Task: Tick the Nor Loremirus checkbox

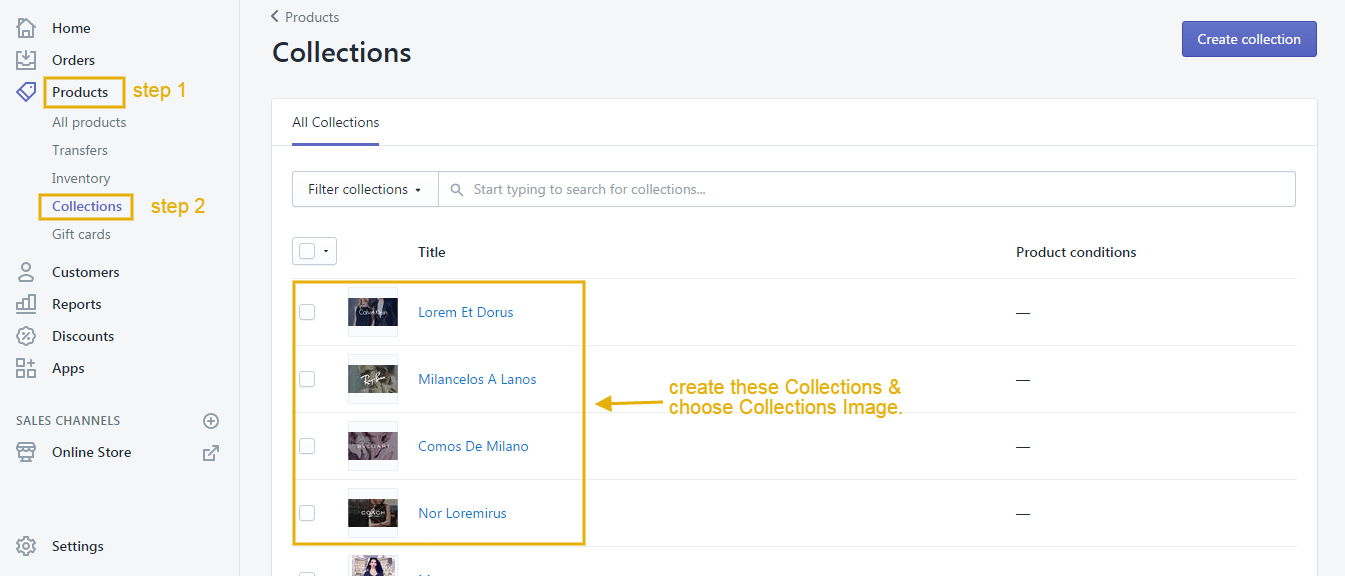Action: pyautogui.click(x=307, y=513)
